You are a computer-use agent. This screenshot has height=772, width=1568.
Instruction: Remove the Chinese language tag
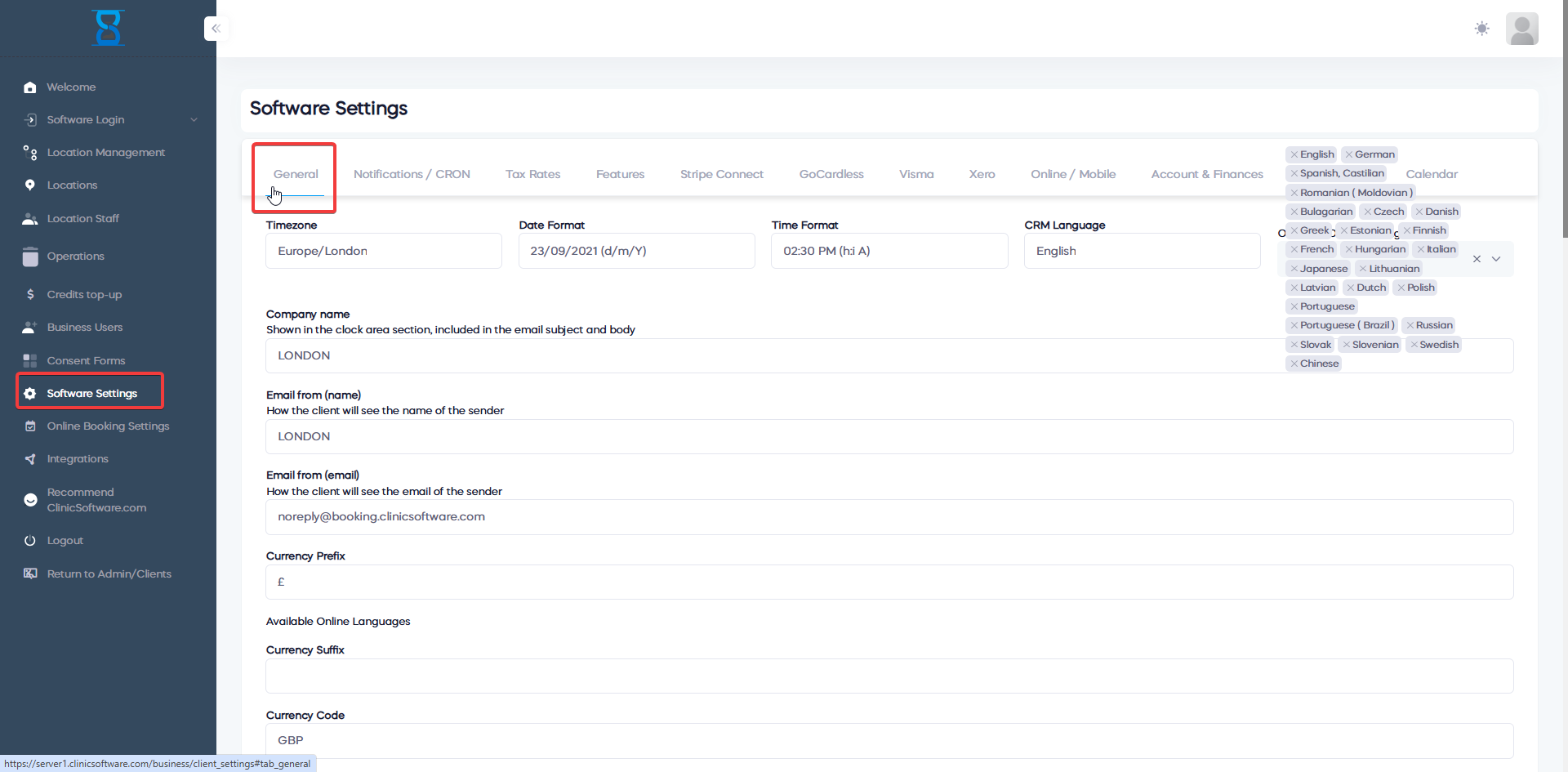pos(1294,364)
